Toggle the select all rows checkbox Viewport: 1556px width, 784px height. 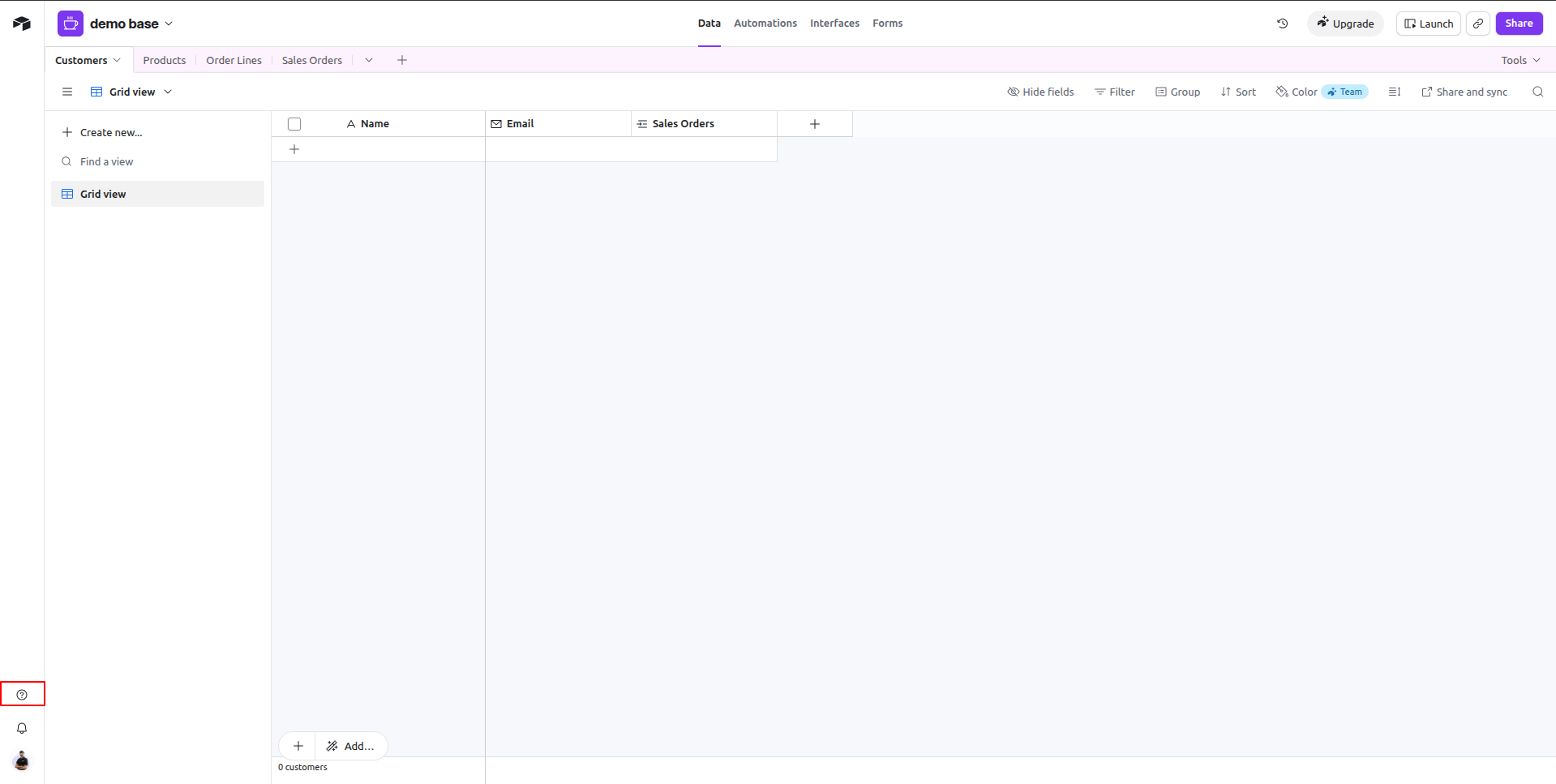coord(294,124)
